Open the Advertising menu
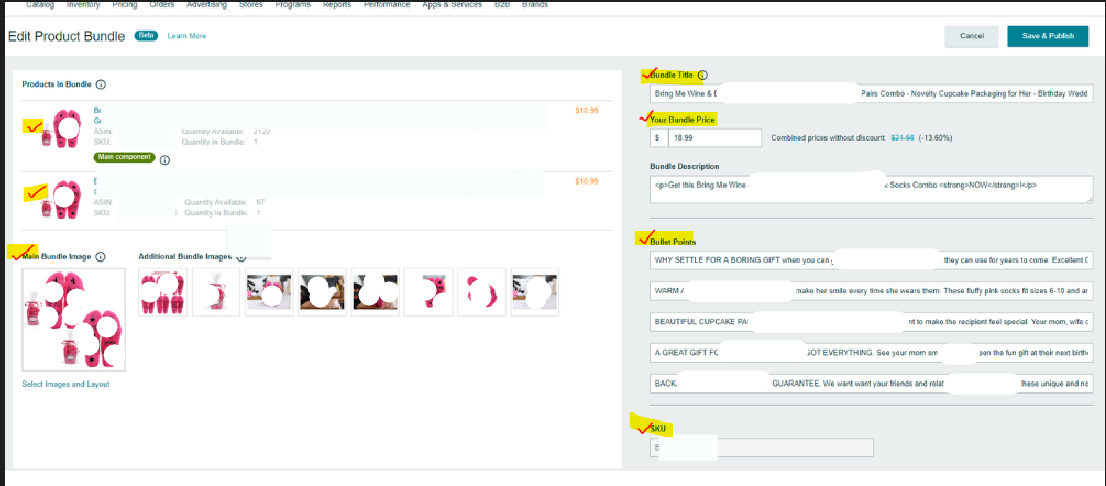1106x486 pixels. (207, 4)
